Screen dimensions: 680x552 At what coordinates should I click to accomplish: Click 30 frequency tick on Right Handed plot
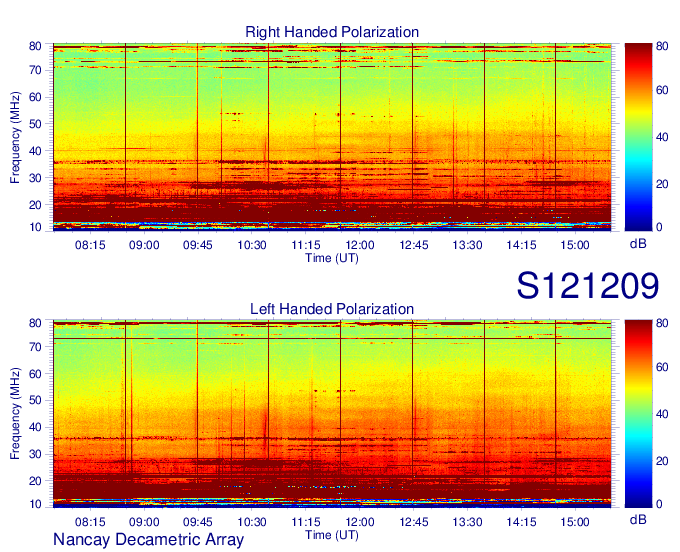pyautogui.click(x=35, y=178)
